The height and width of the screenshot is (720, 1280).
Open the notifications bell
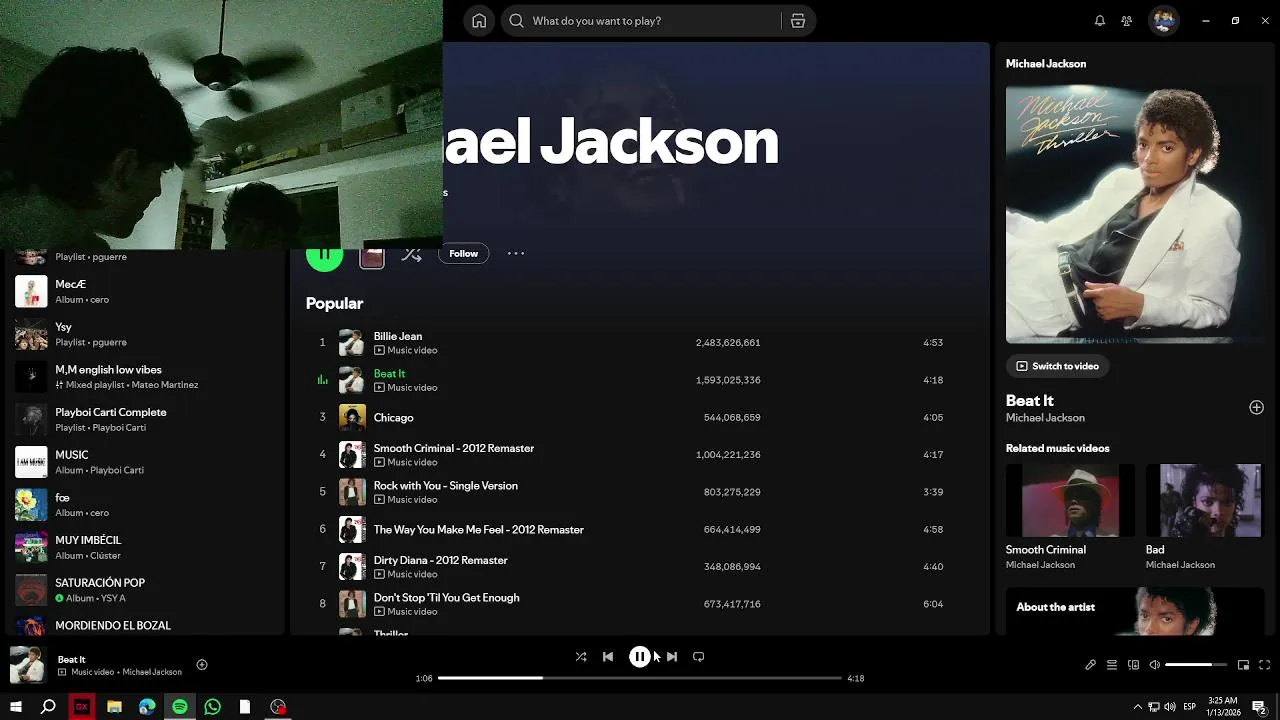click(x=1100, y=21)
